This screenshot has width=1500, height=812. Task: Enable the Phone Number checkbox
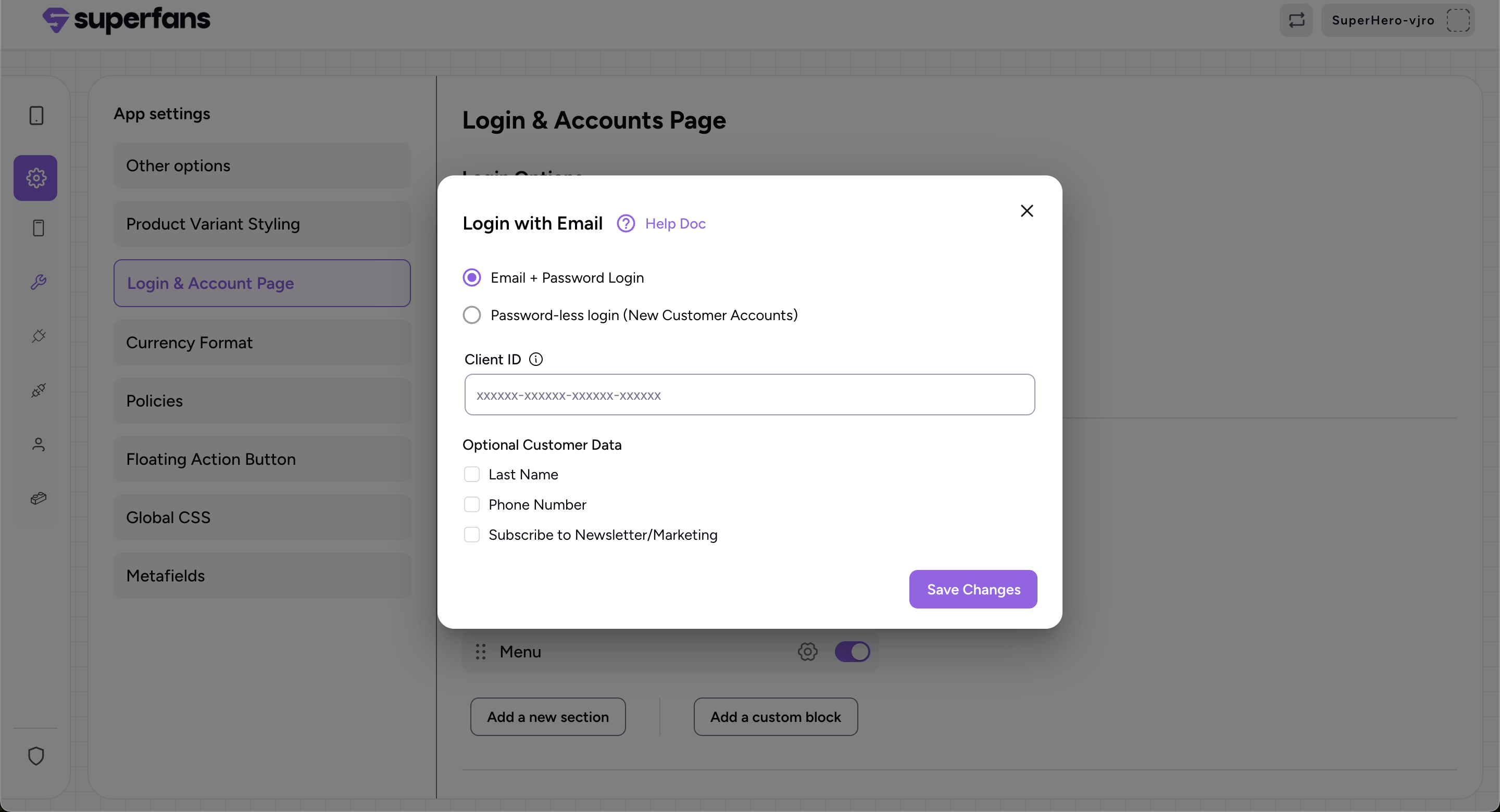tap(472, 505)
